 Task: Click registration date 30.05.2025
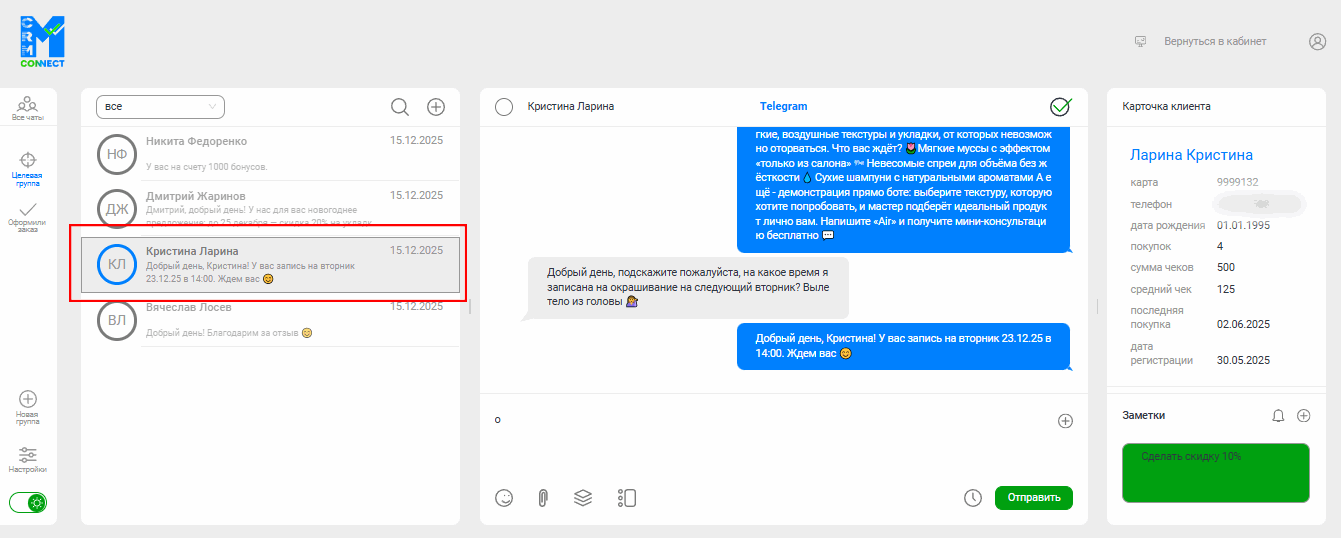point(1243,360)
